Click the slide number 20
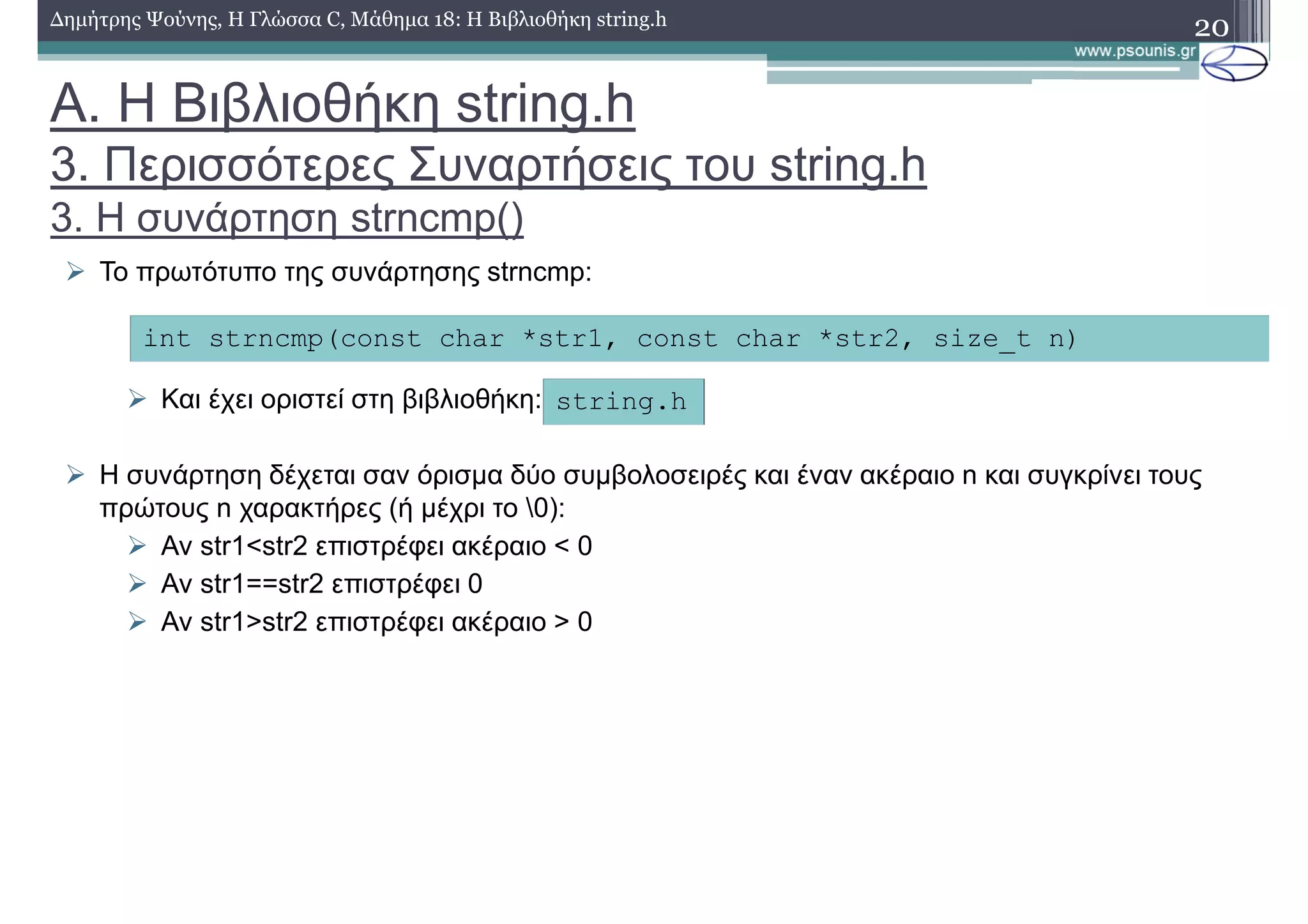The height and width of the screenshot is (924, 1308). [x=1212, y=27]
